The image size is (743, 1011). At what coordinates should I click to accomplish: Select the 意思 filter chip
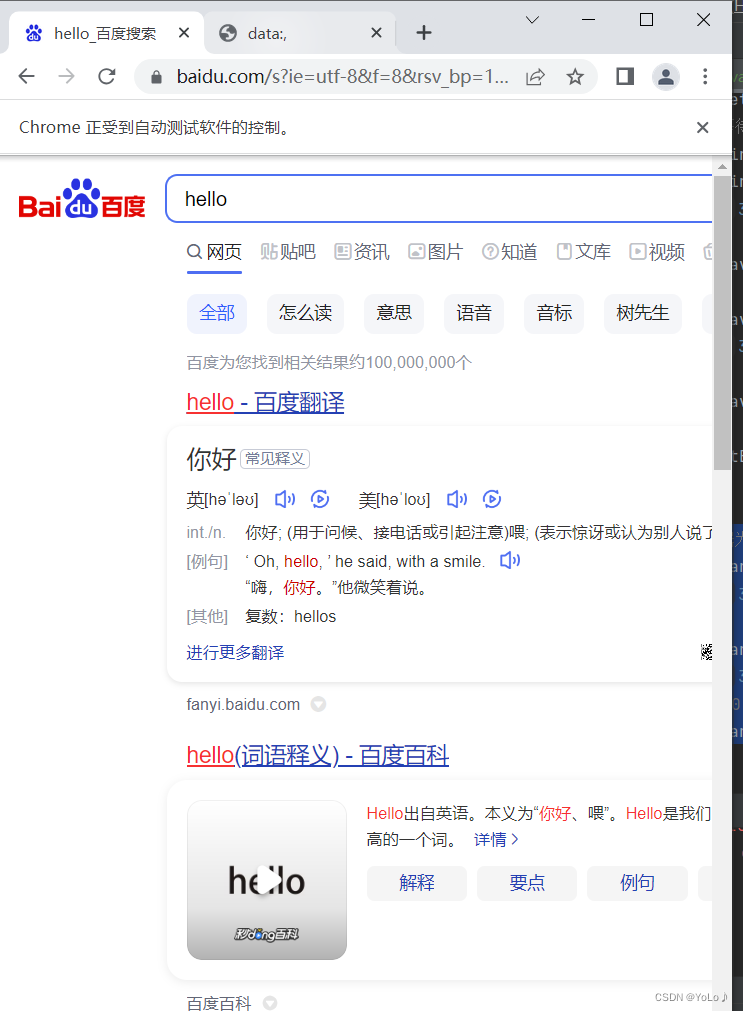coord(394,313)
